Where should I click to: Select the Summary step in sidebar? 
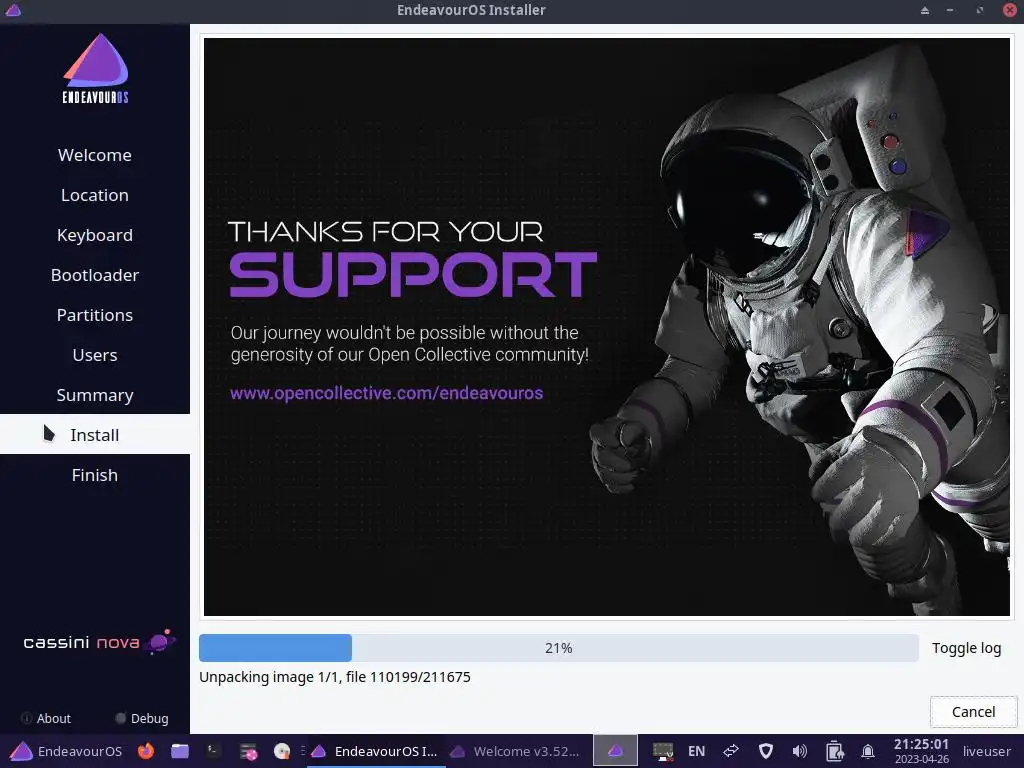pyautogui.click(x=95, y=395)
